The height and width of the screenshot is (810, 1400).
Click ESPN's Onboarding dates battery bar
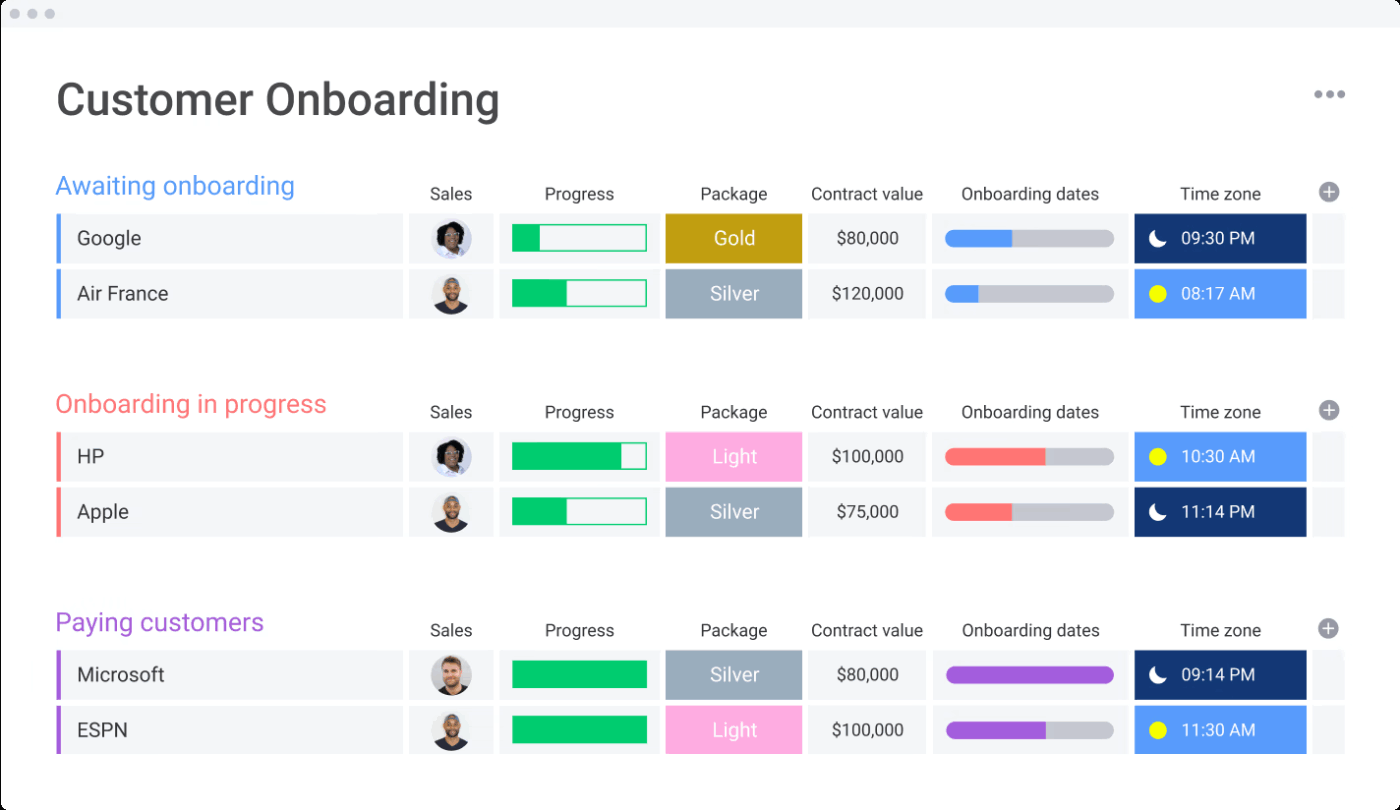[1029, 730]
